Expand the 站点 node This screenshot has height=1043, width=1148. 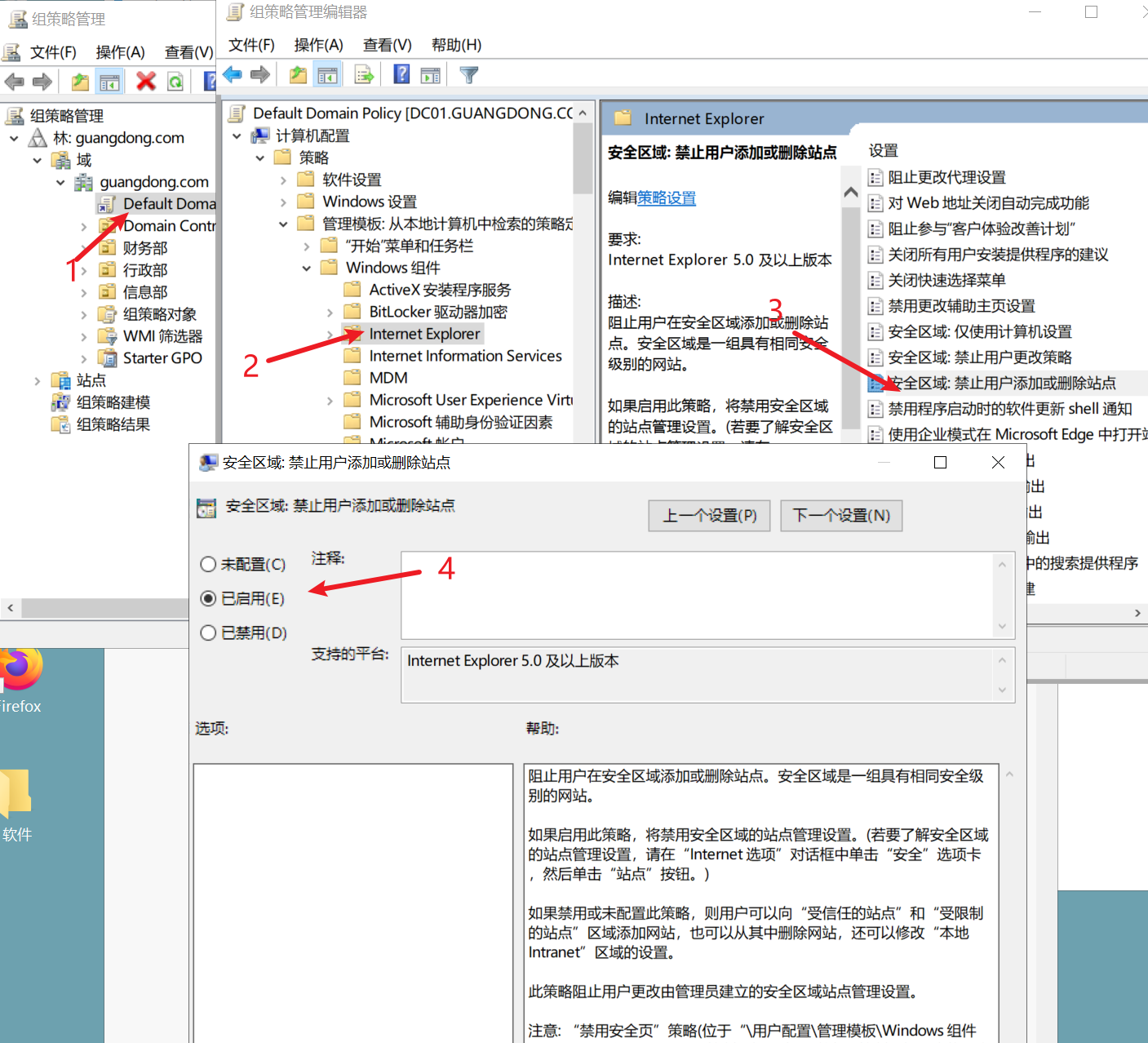37,380
